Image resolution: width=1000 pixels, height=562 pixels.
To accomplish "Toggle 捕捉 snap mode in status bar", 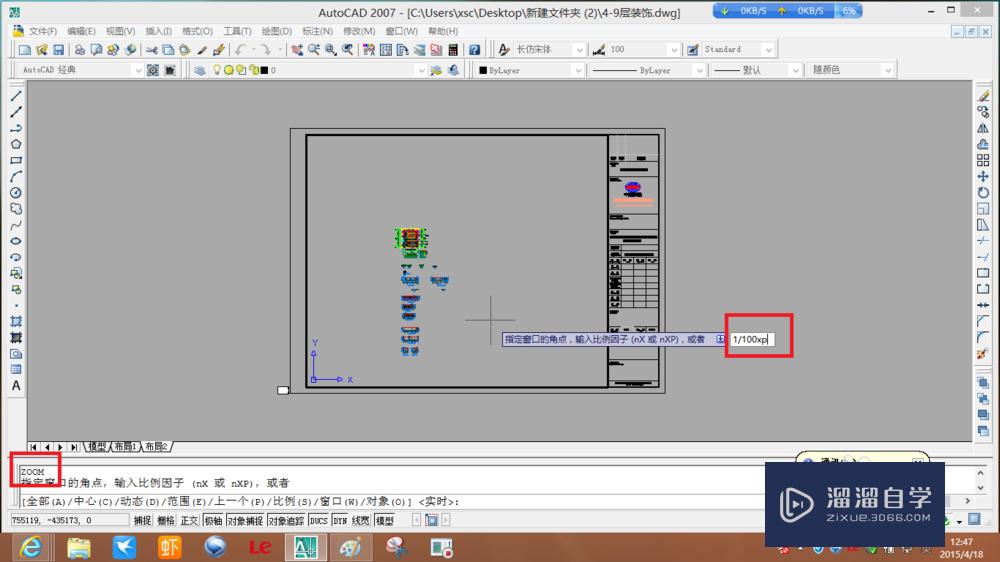I will click(x=142, y=521).
